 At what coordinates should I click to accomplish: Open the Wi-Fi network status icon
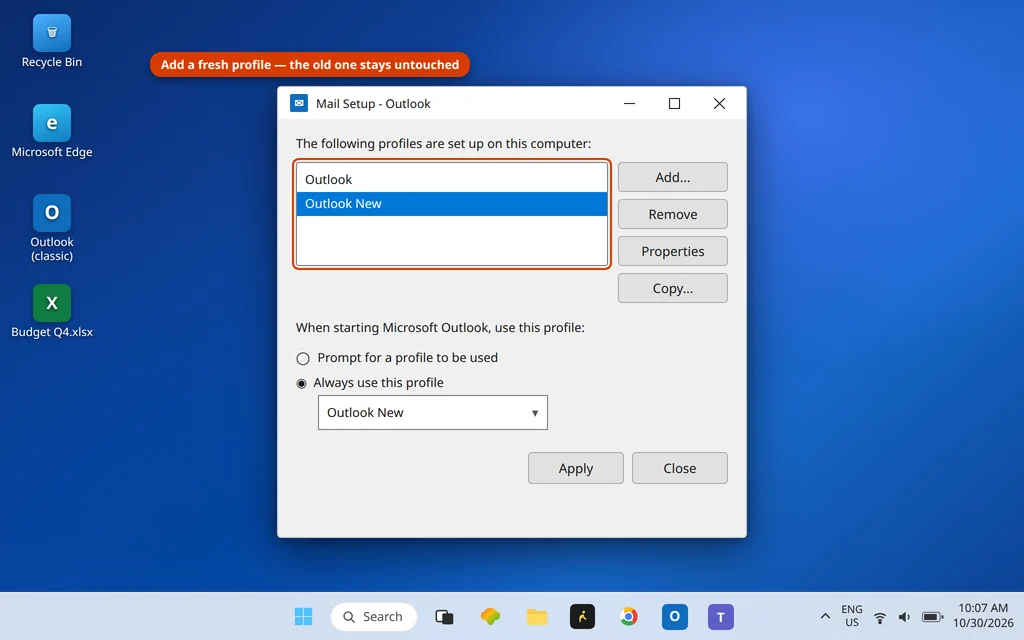880,617
